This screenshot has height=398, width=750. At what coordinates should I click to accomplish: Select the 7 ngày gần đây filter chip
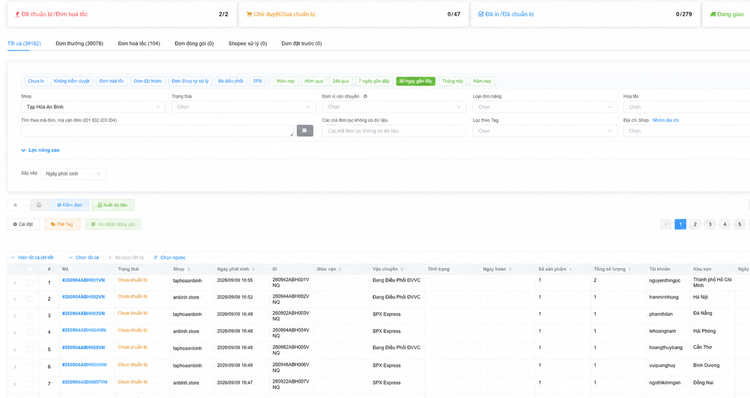[374, 81]
